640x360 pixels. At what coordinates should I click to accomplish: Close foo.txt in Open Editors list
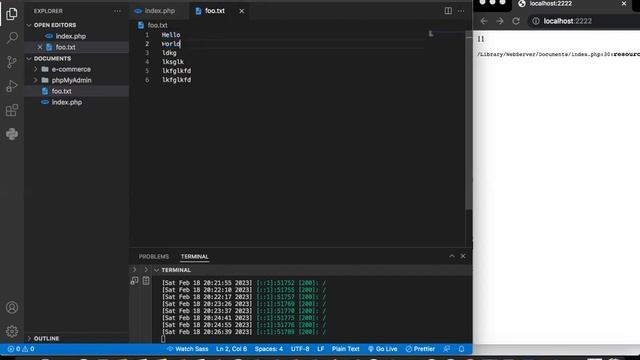point(40,47)
